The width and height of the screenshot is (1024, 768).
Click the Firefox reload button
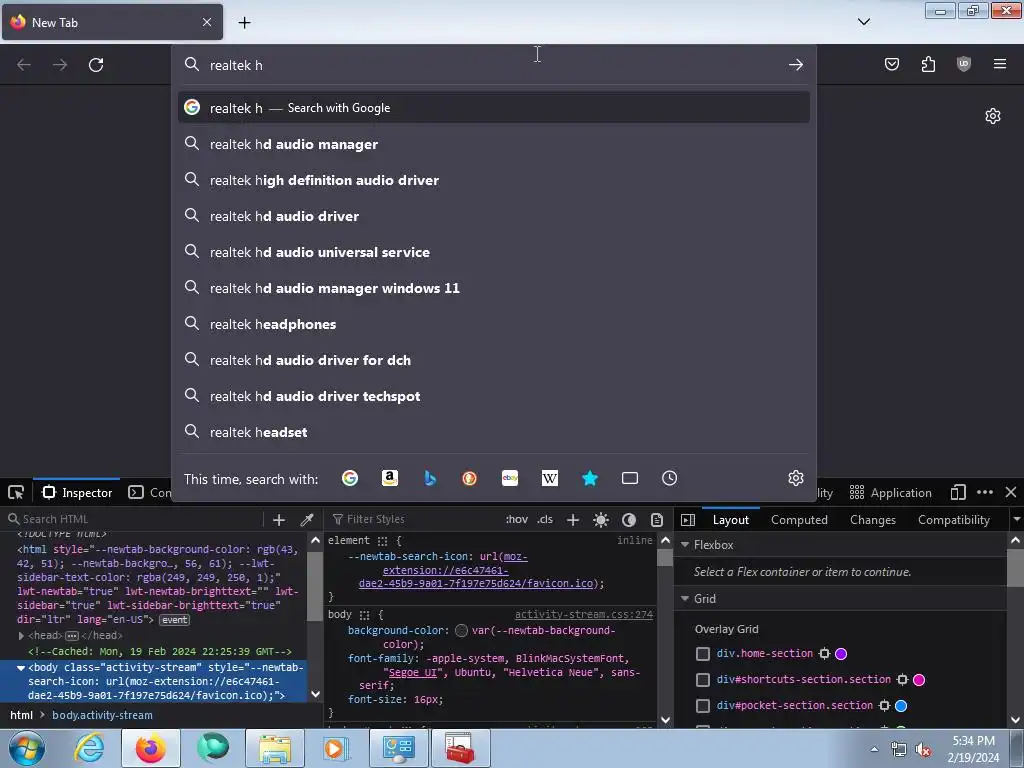coord(96,65)
